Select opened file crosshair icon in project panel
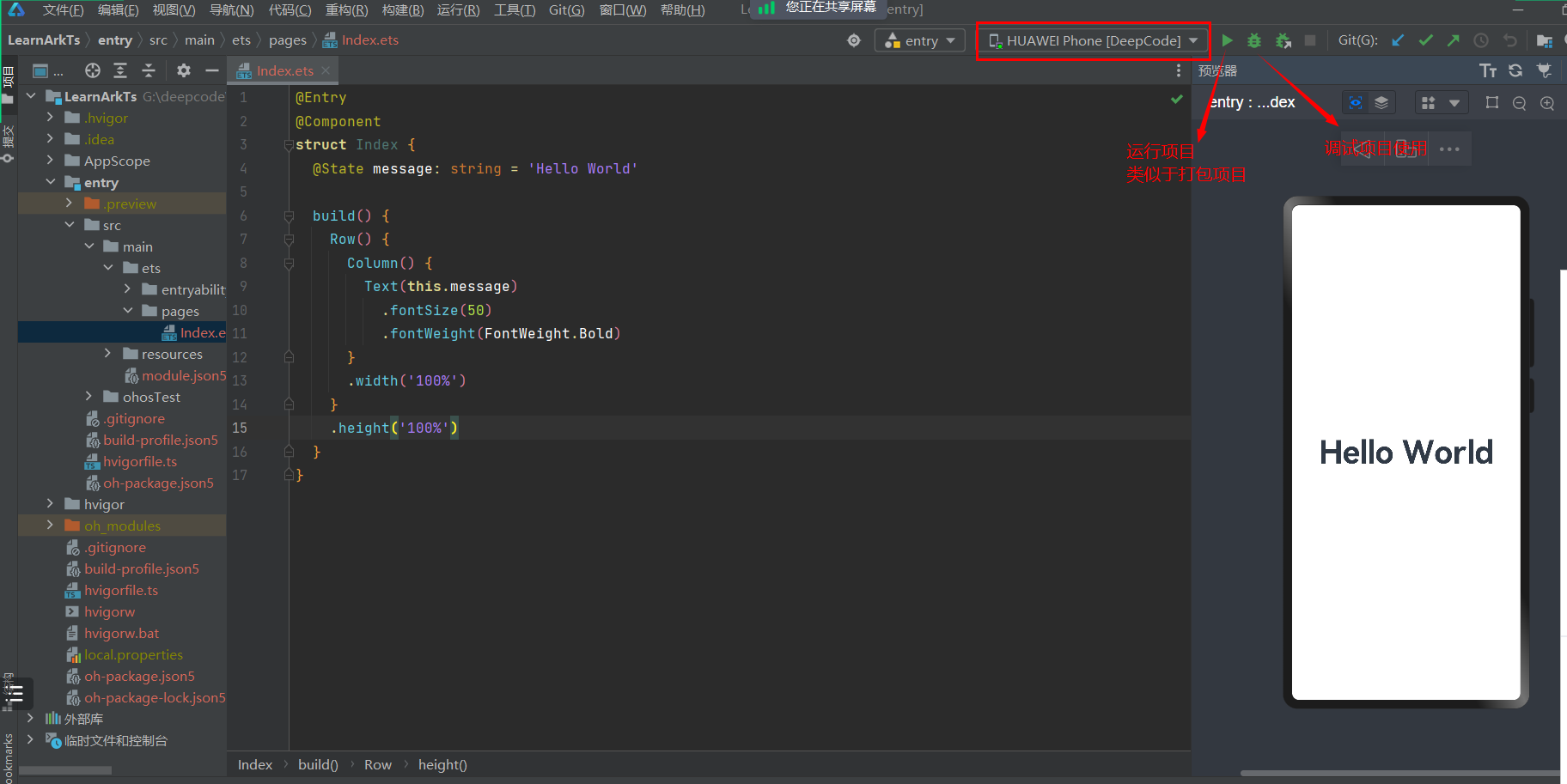This screenshot has height=784, width=1567. 93,70
